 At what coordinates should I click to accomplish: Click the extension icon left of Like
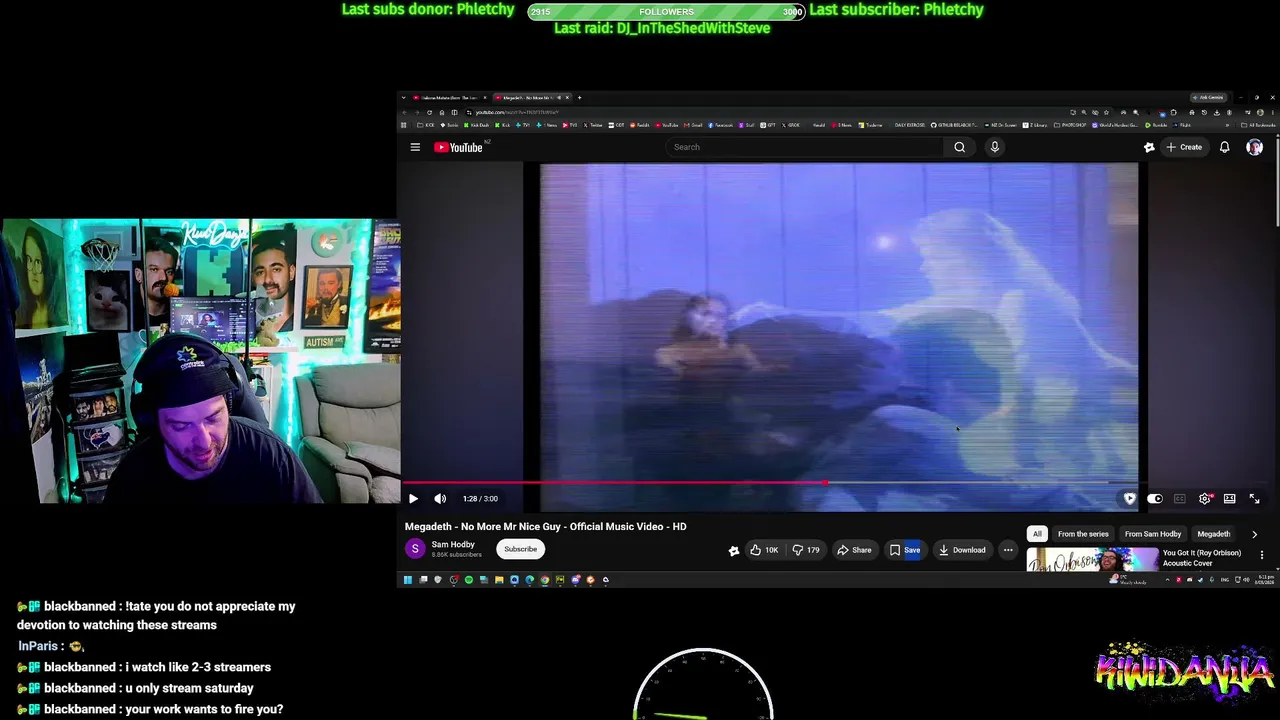pos(734,550)
